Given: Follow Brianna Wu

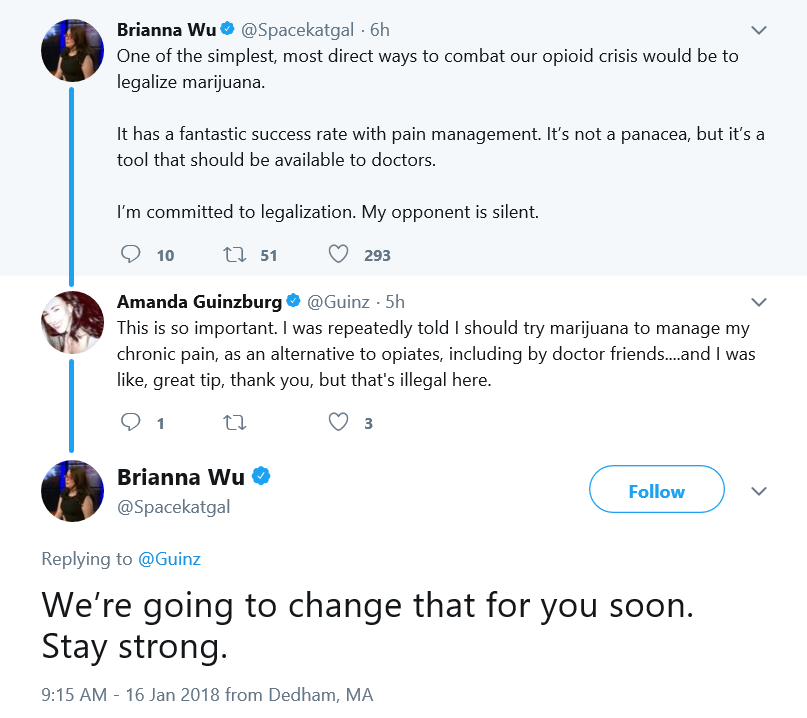Looking at the screenshot, I should click(657, 489).
